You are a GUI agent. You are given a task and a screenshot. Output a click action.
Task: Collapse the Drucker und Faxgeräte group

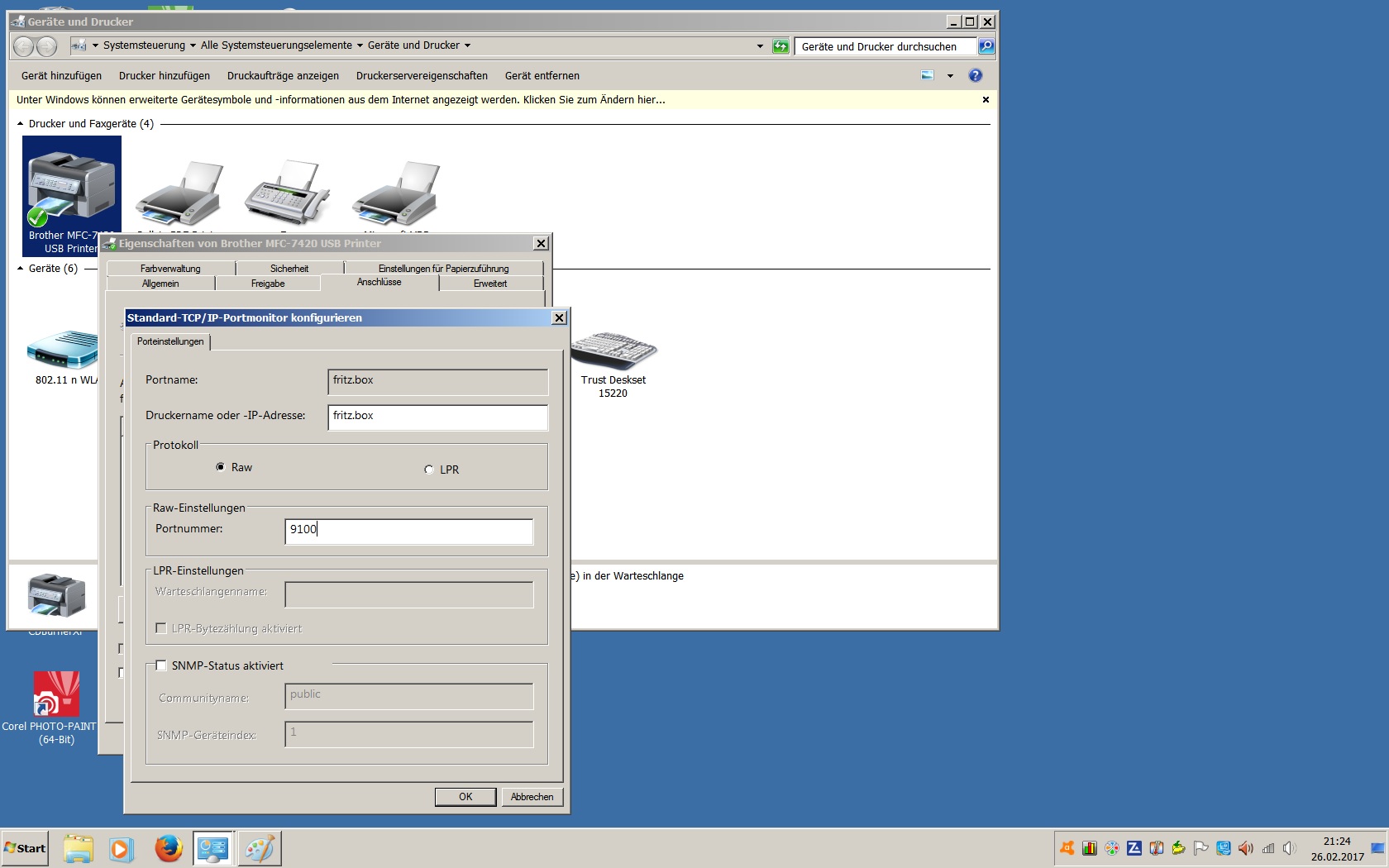pyautogui.click(x=21, y=123)
